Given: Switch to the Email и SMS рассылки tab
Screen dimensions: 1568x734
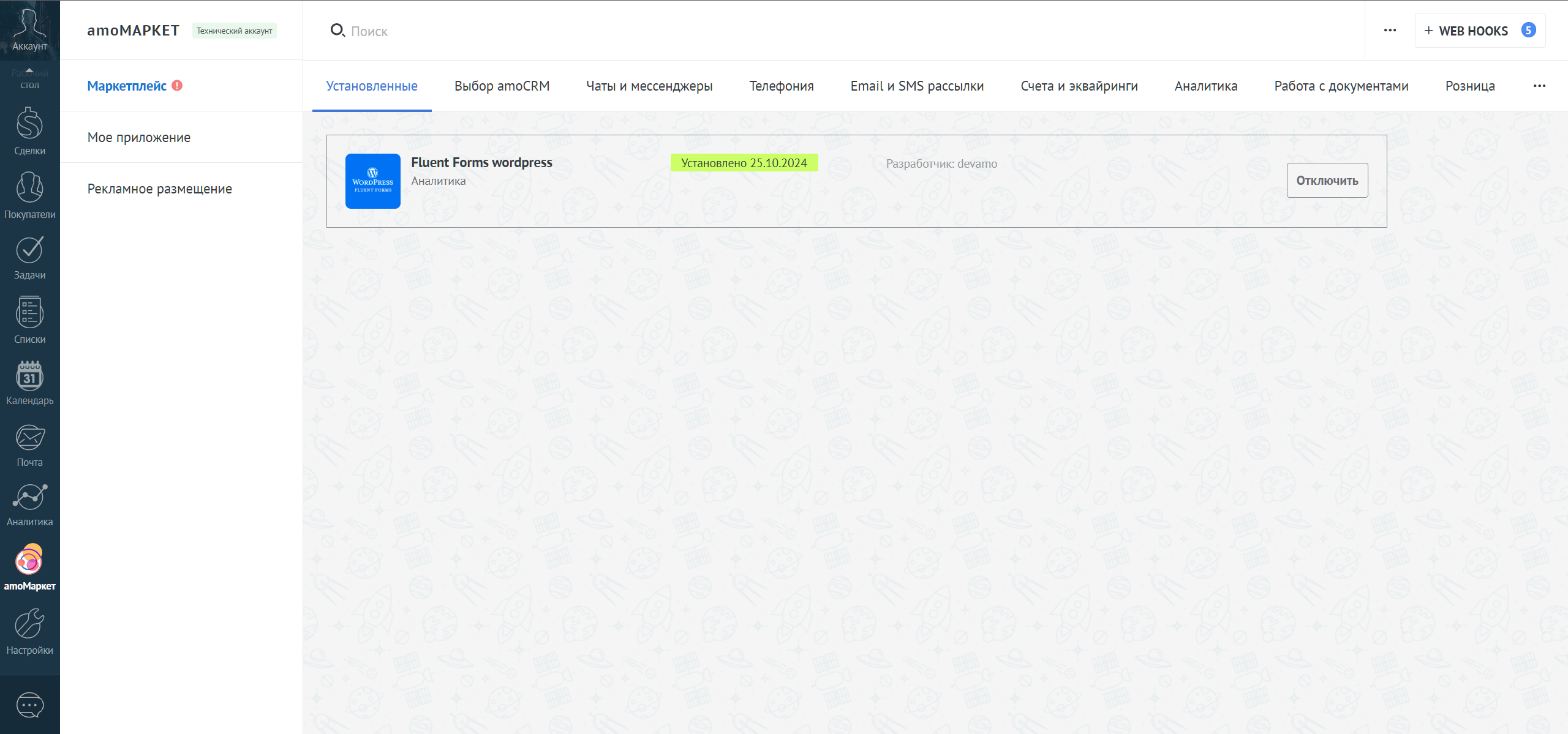Looking at the screenshot, I should pyautogui.click(x=916, y=86).
